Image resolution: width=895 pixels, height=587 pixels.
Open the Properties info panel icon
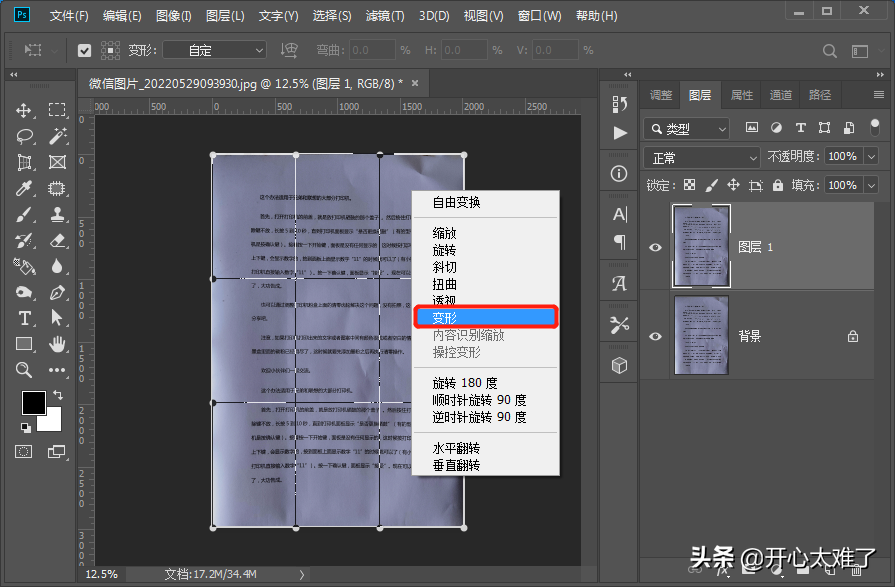pyautogui.click(x=619, y=174)
